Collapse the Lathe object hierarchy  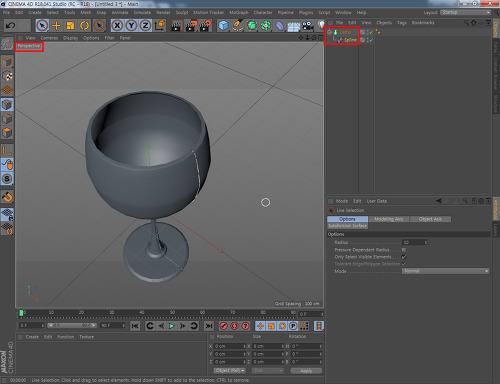329,32
